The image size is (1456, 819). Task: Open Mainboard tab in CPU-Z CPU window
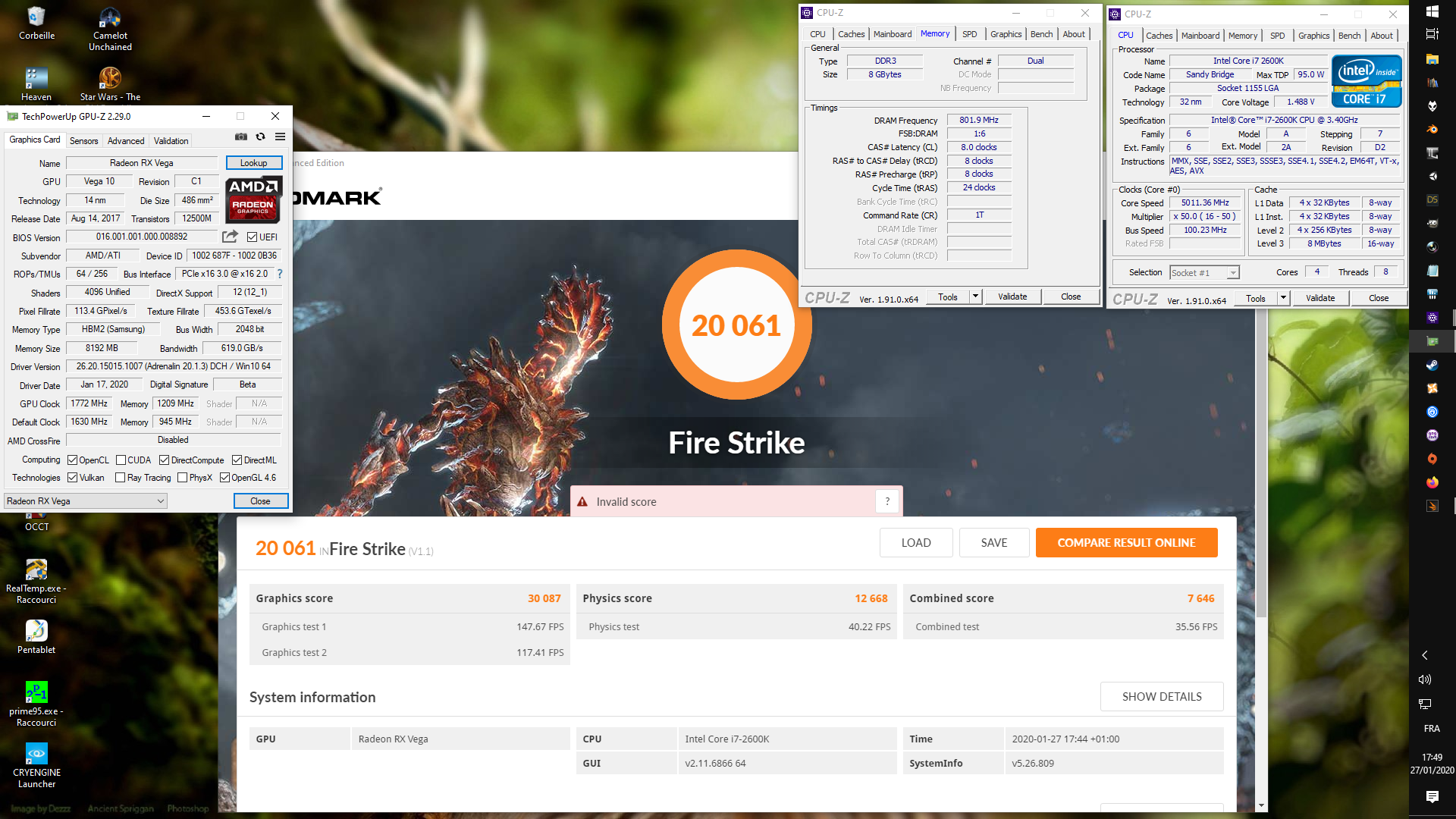pyautogui.click(x=1200, y=36)
